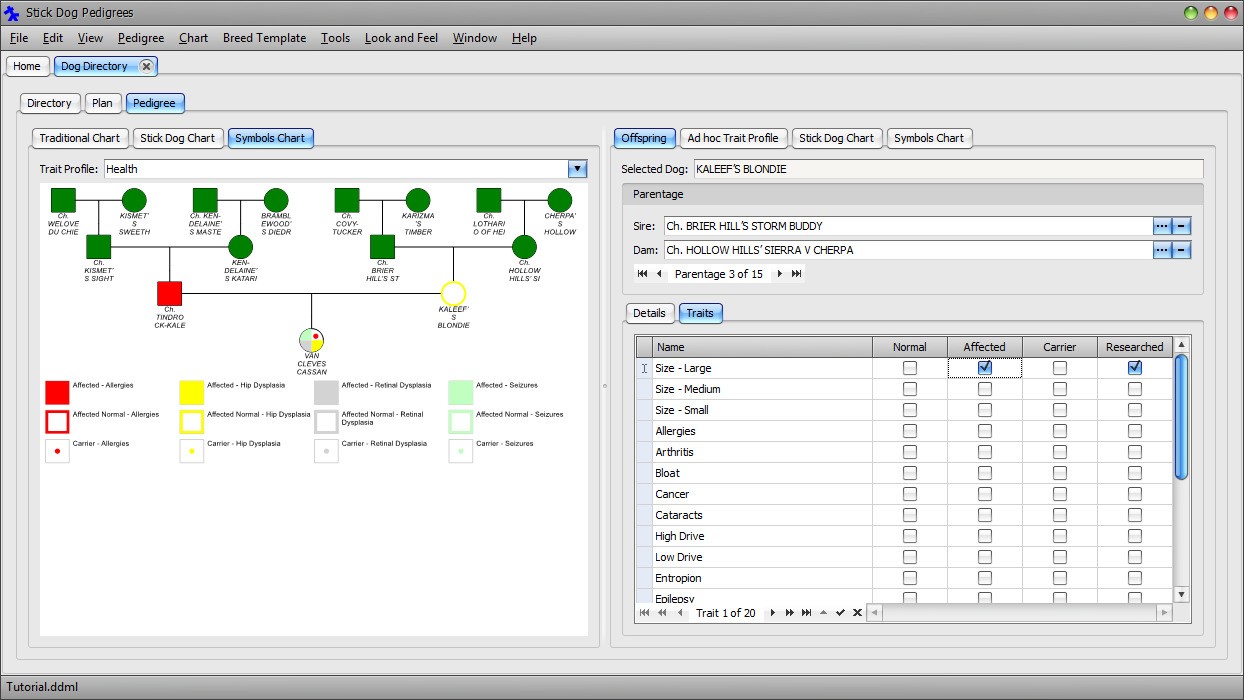Click the trait checkmark (accept) icon
This screenshot has width=1244, height=700.
(x=840, y=613)
